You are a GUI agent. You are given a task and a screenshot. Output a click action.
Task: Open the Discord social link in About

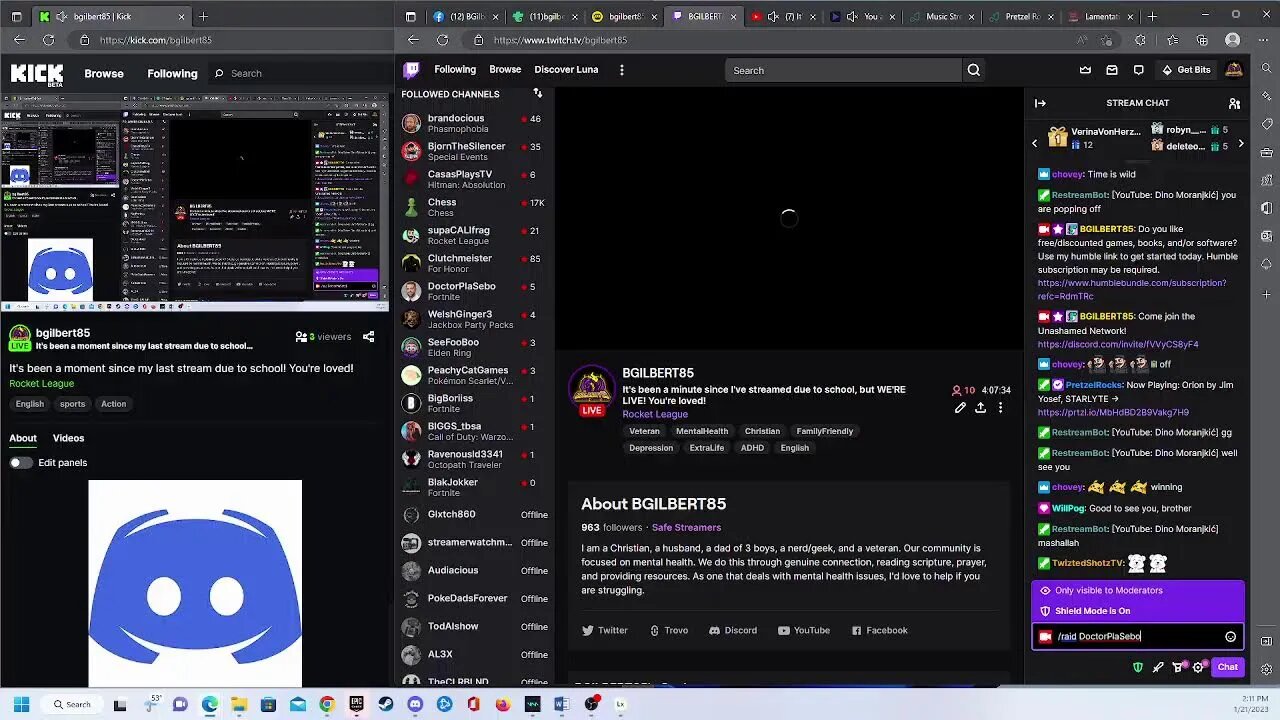[x=733, y=631]
